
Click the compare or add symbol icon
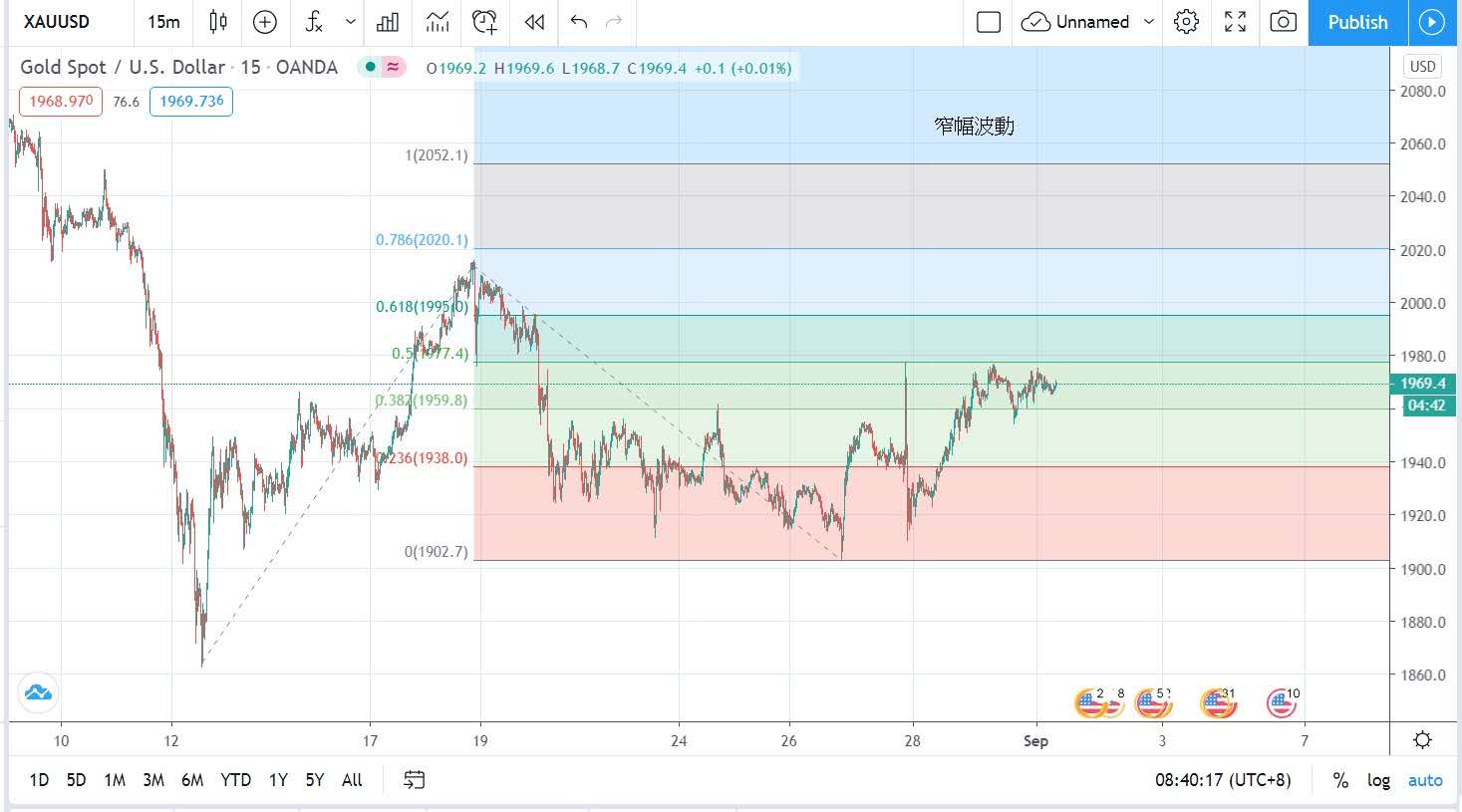[x=265, y=22]
